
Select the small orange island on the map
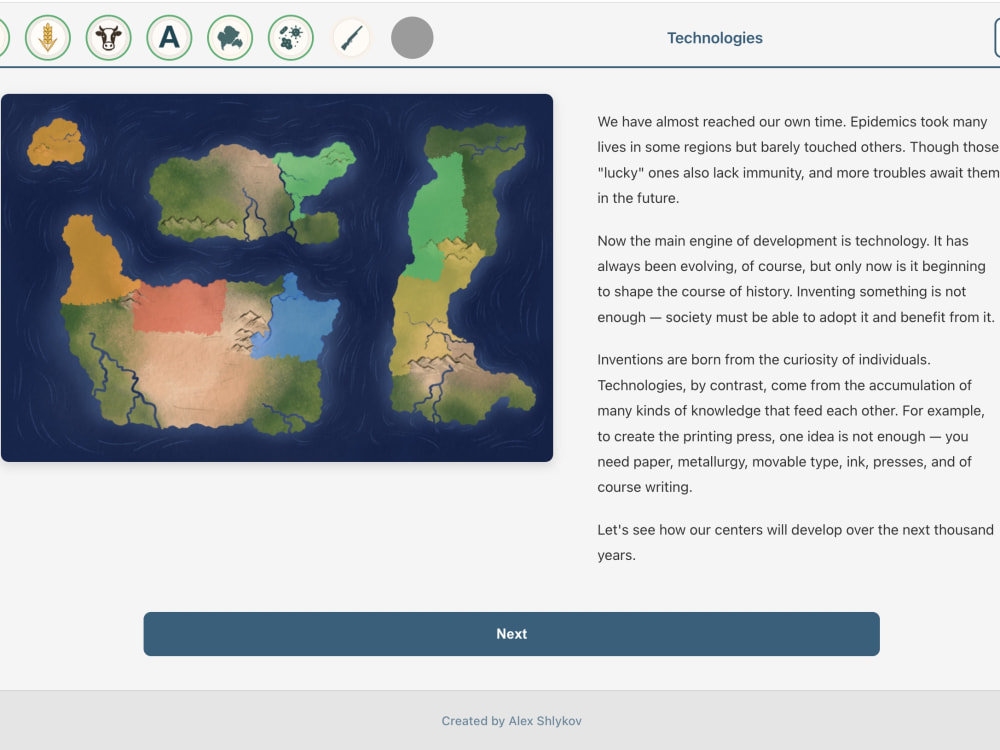point(56,142)
